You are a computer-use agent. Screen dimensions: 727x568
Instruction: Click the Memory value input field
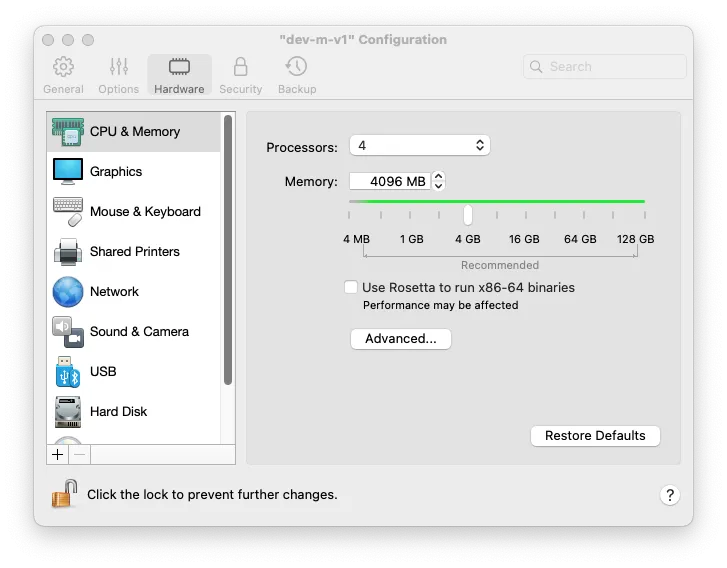coord(390,181)
